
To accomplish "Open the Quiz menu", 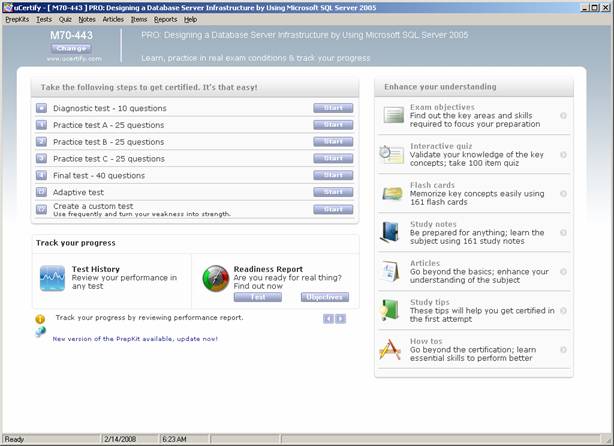I will [x=65, y=19].
